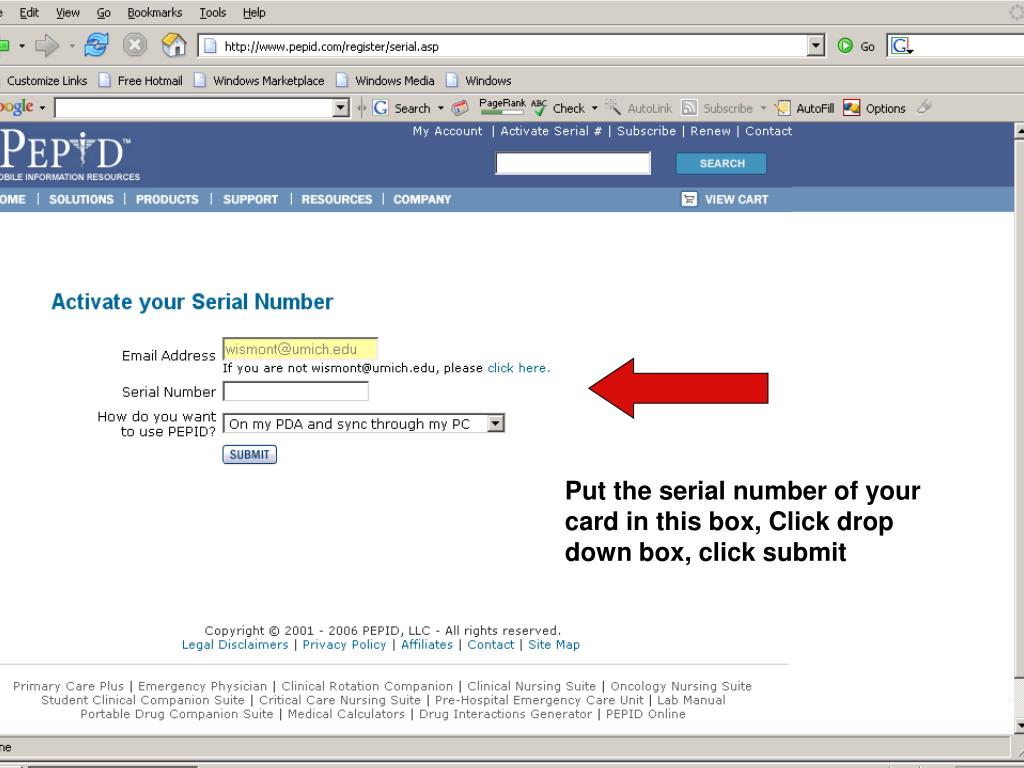This screenshot has height=768, width=1024.
Task: Open the Windows Marketplace bookmark
Action: coord(268,80)
